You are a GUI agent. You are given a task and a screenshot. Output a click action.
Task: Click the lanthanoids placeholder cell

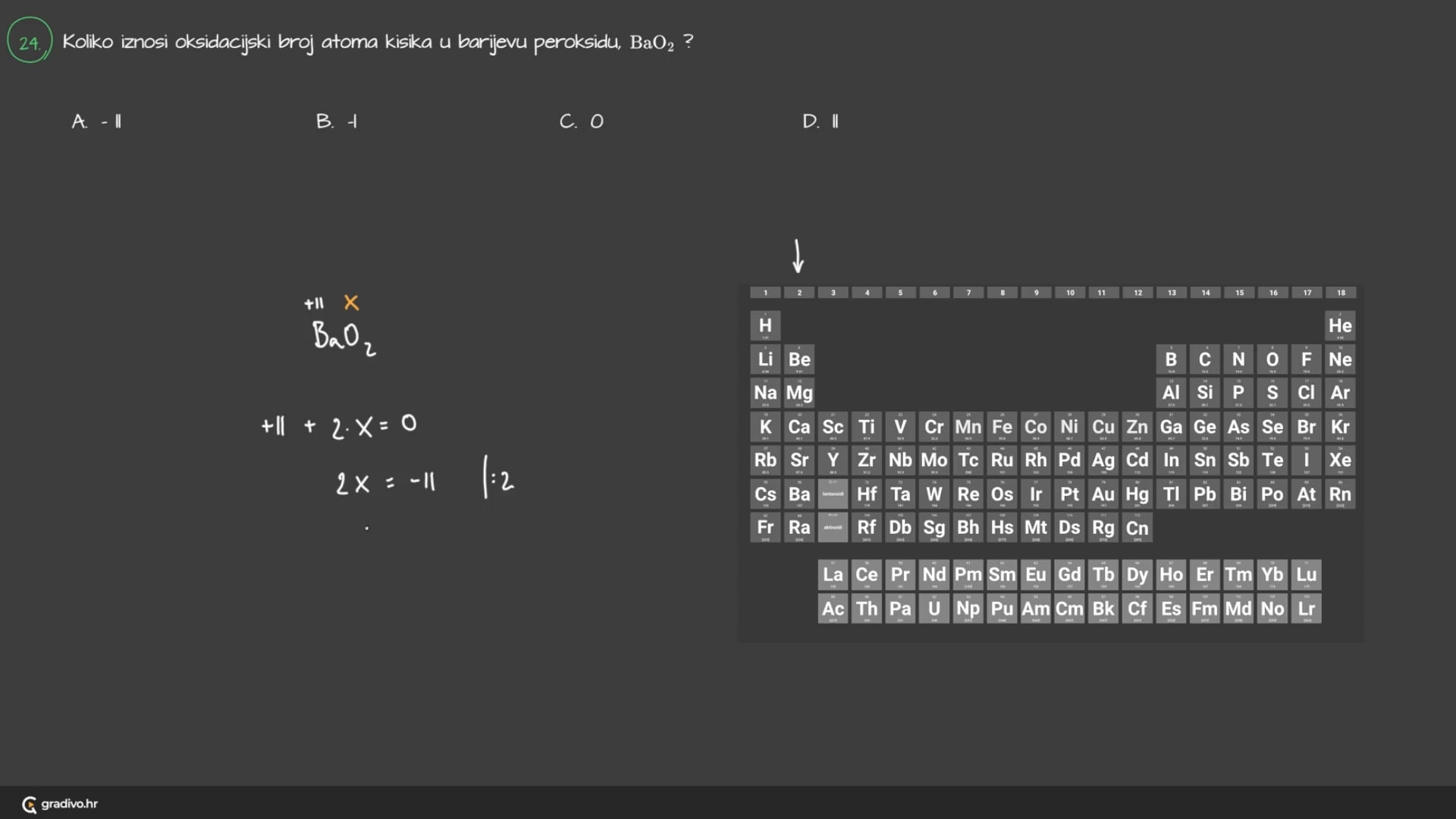point(833,494)
